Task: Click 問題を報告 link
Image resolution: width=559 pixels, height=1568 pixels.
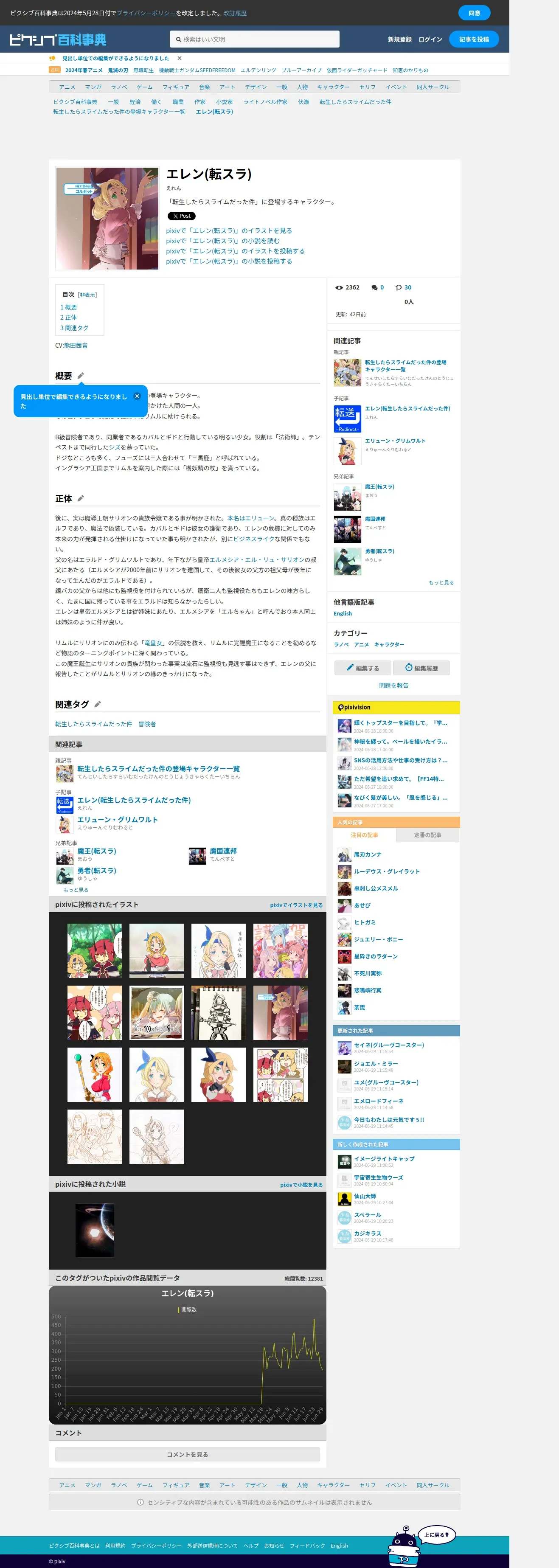Action: pos(393,686)
